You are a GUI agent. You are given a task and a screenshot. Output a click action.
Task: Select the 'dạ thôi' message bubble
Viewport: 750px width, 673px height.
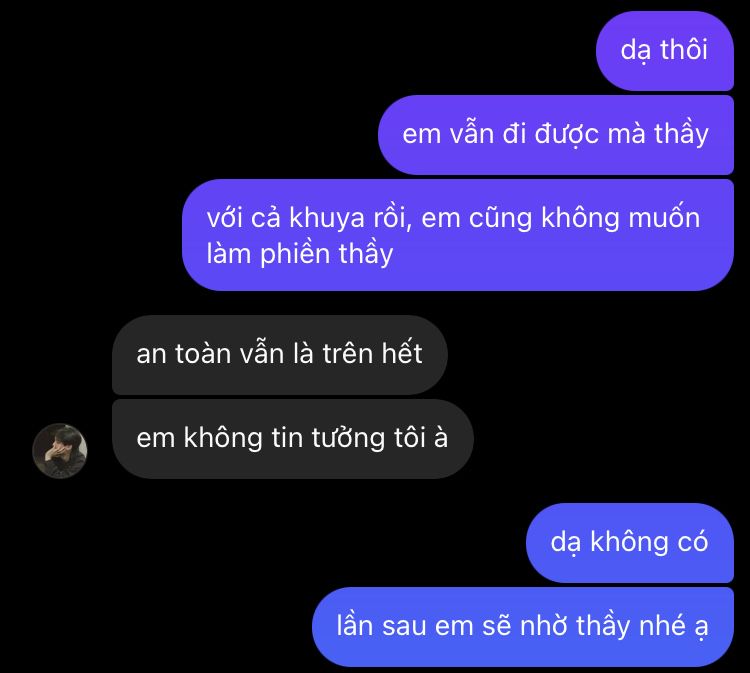point(665,51)
